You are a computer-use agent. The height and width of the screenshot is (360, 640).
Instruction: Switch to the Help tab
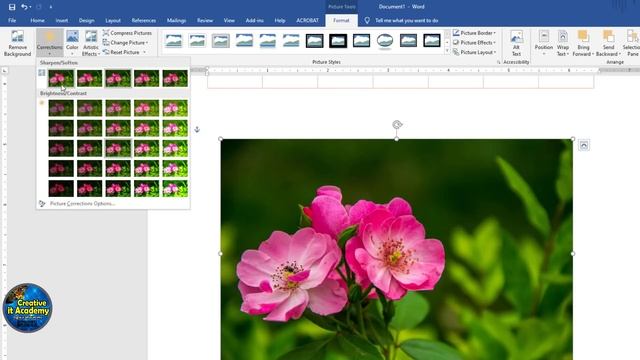coord(280,20)
